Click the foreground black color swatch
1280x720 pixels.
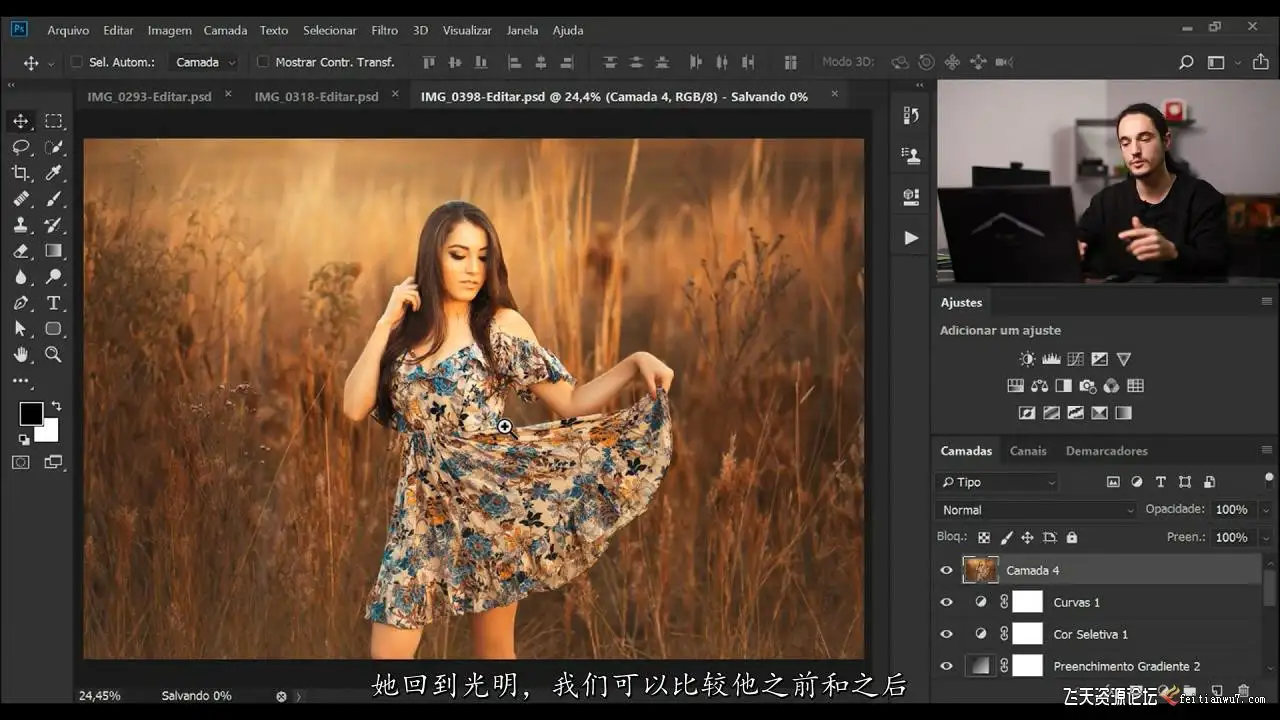click(x=31, y=413)
